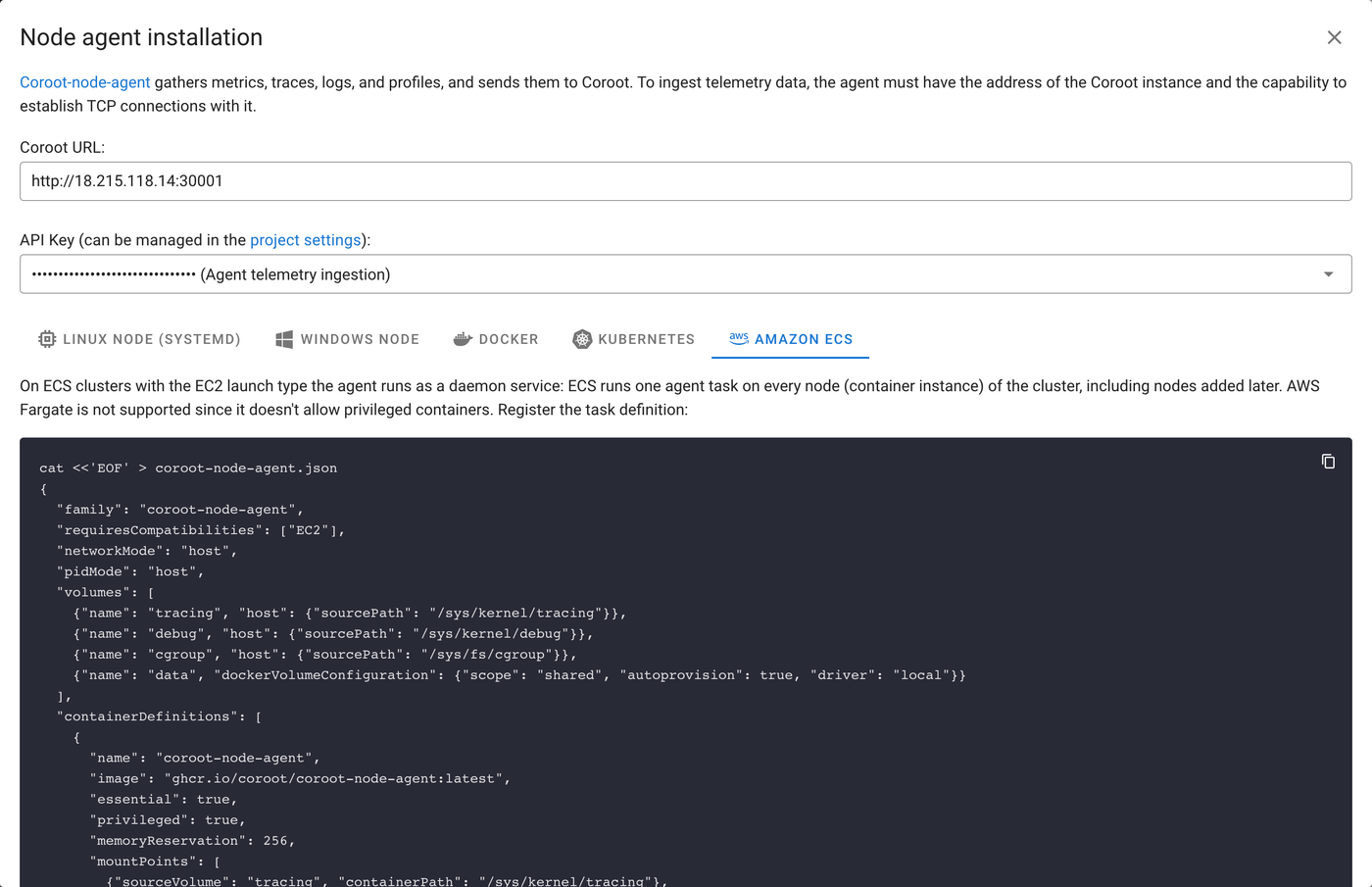The image size is (1372, 887).
Task: Click the Docker whale icon
Action: [x=463, y=339]
